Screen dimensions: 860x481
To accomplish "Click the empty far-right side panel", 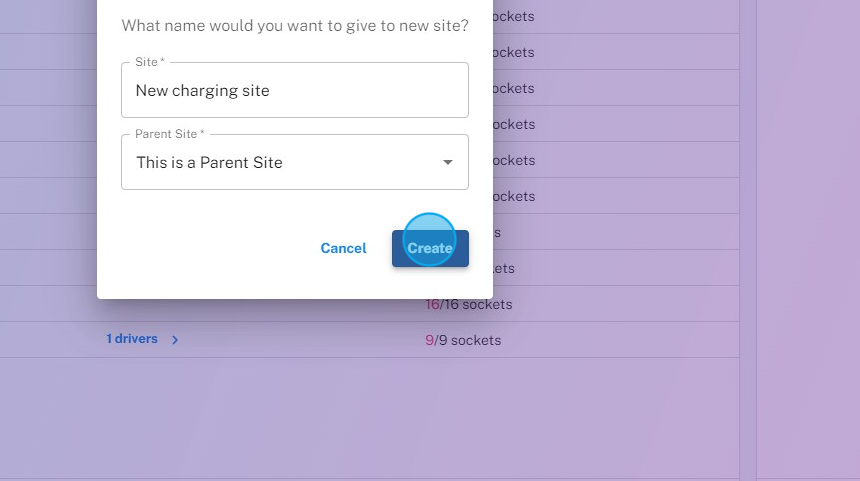I will coord(805,240).
